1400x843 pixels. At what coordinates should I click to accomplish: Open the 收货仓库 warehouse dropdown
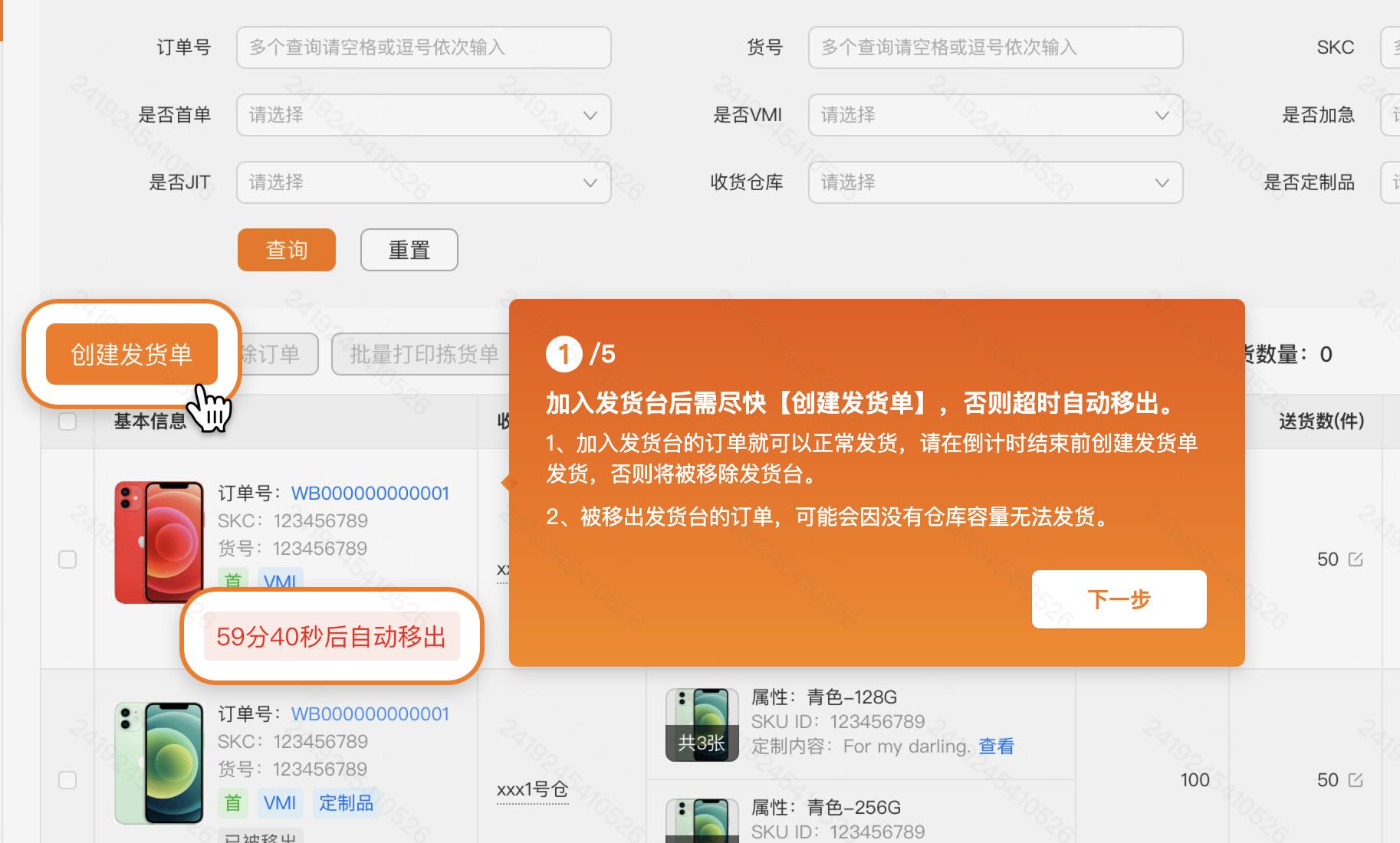(994, 182)
